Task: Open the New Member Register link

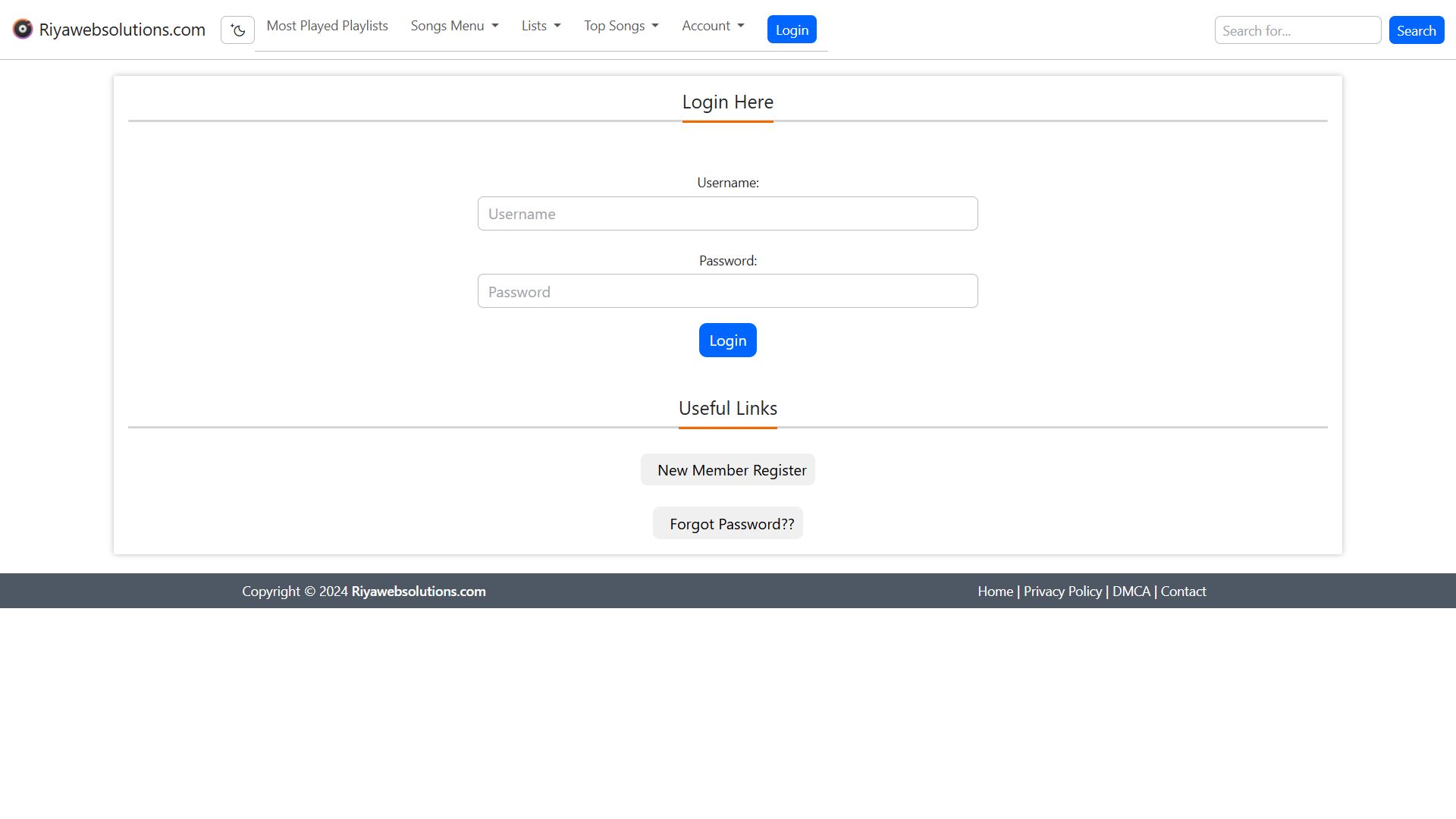Action: pos(731,470)
